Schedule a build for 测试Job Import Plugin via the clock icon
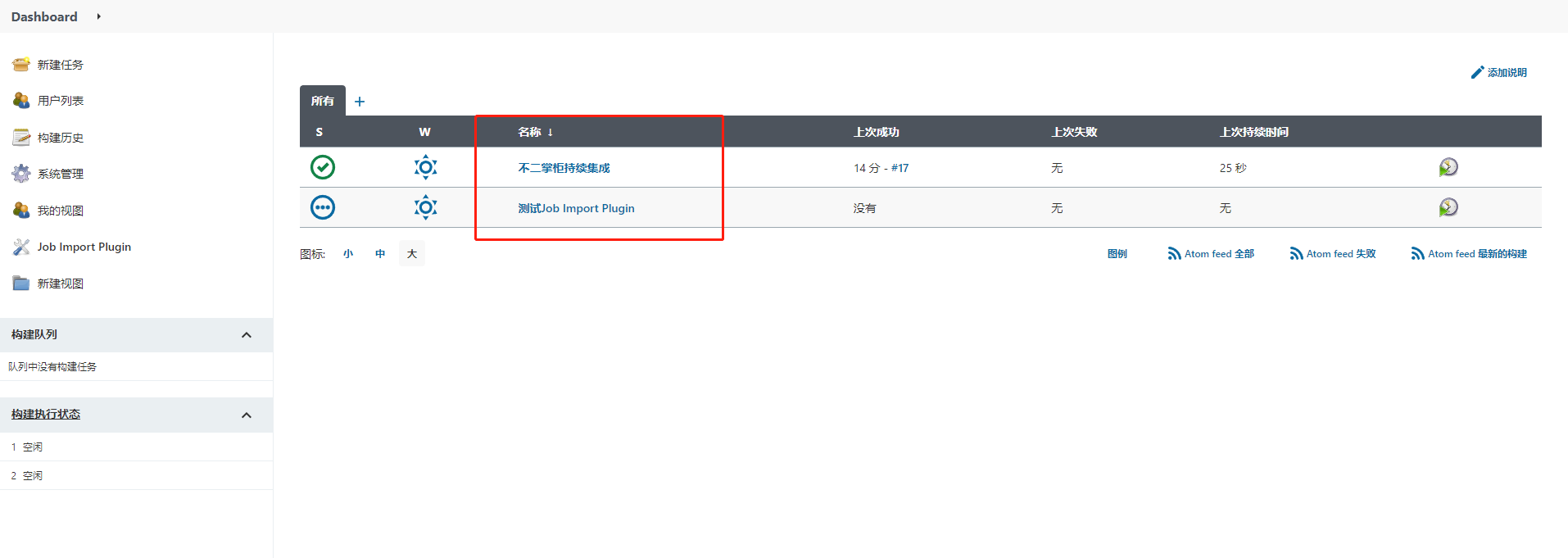This screenshot has width=1568, height=558. [x=1448, y=207]
